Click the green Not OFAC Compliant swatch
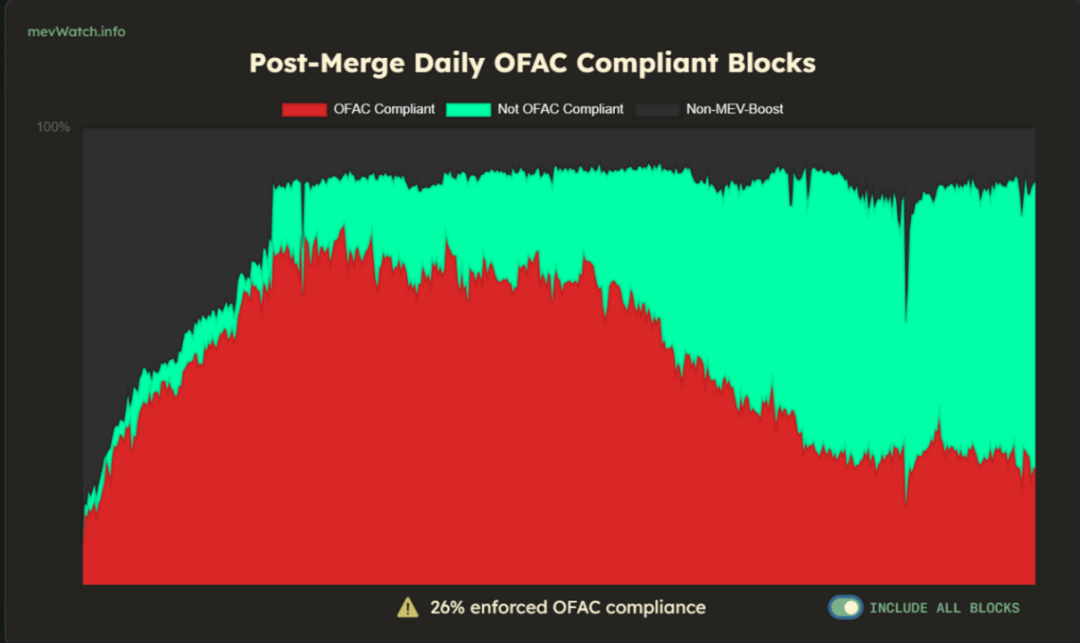Screen dimensions: 1080x643 point(468,109)
